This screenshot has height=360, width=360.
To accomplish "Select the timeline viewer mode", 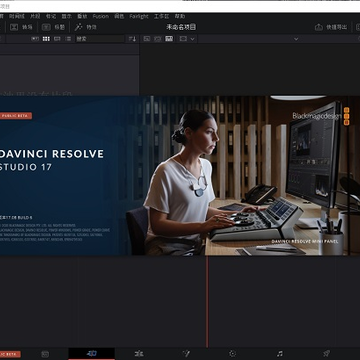I will [x=169, y=39].
